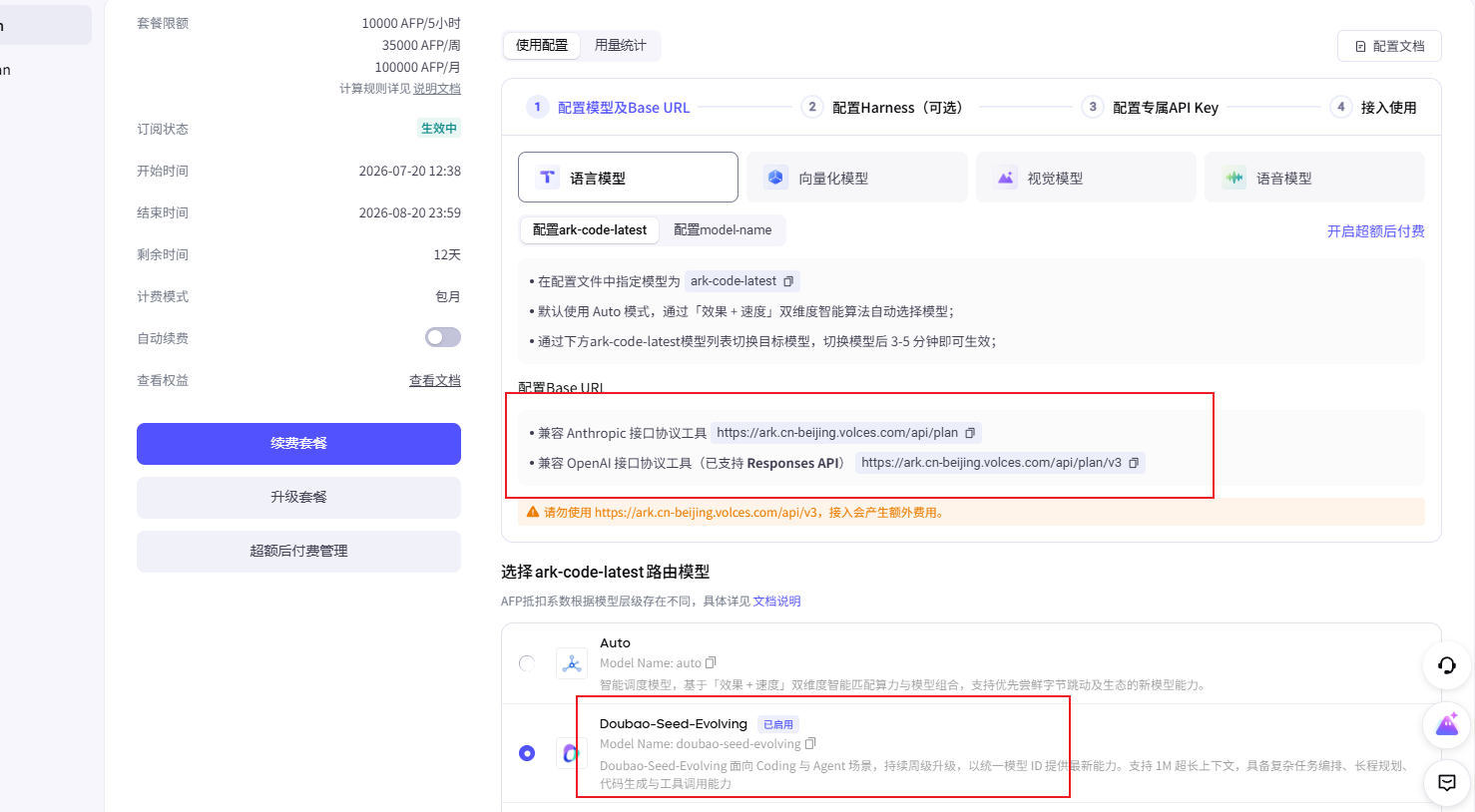
Task: Toggle the 自动续费 switch
Action: [x=443, y=337]
